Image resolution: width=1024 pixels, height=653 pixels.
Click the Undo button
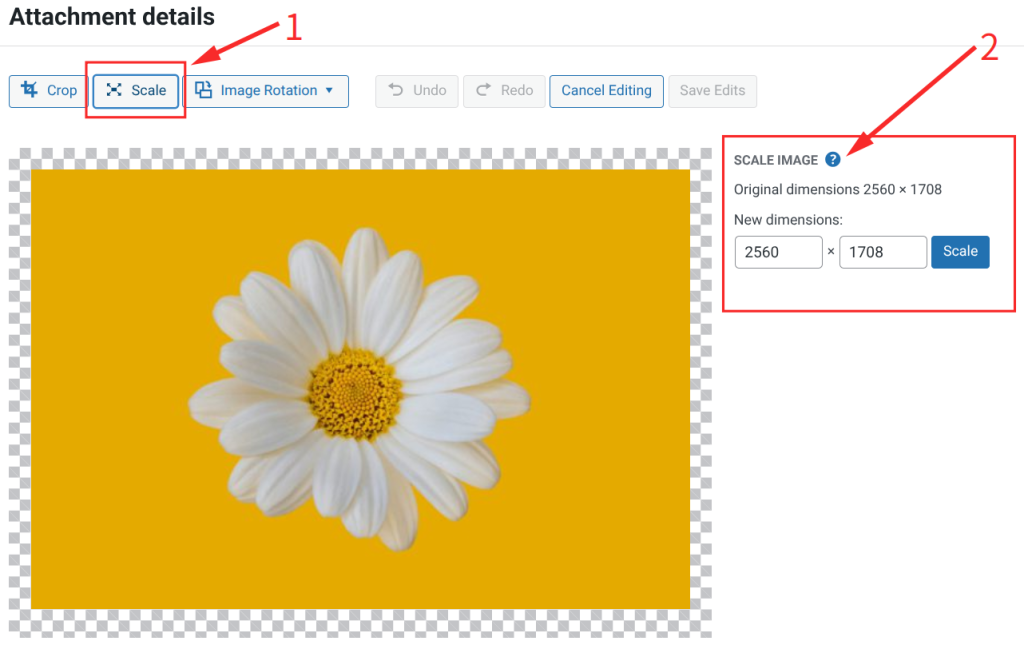tap(417, 91)
